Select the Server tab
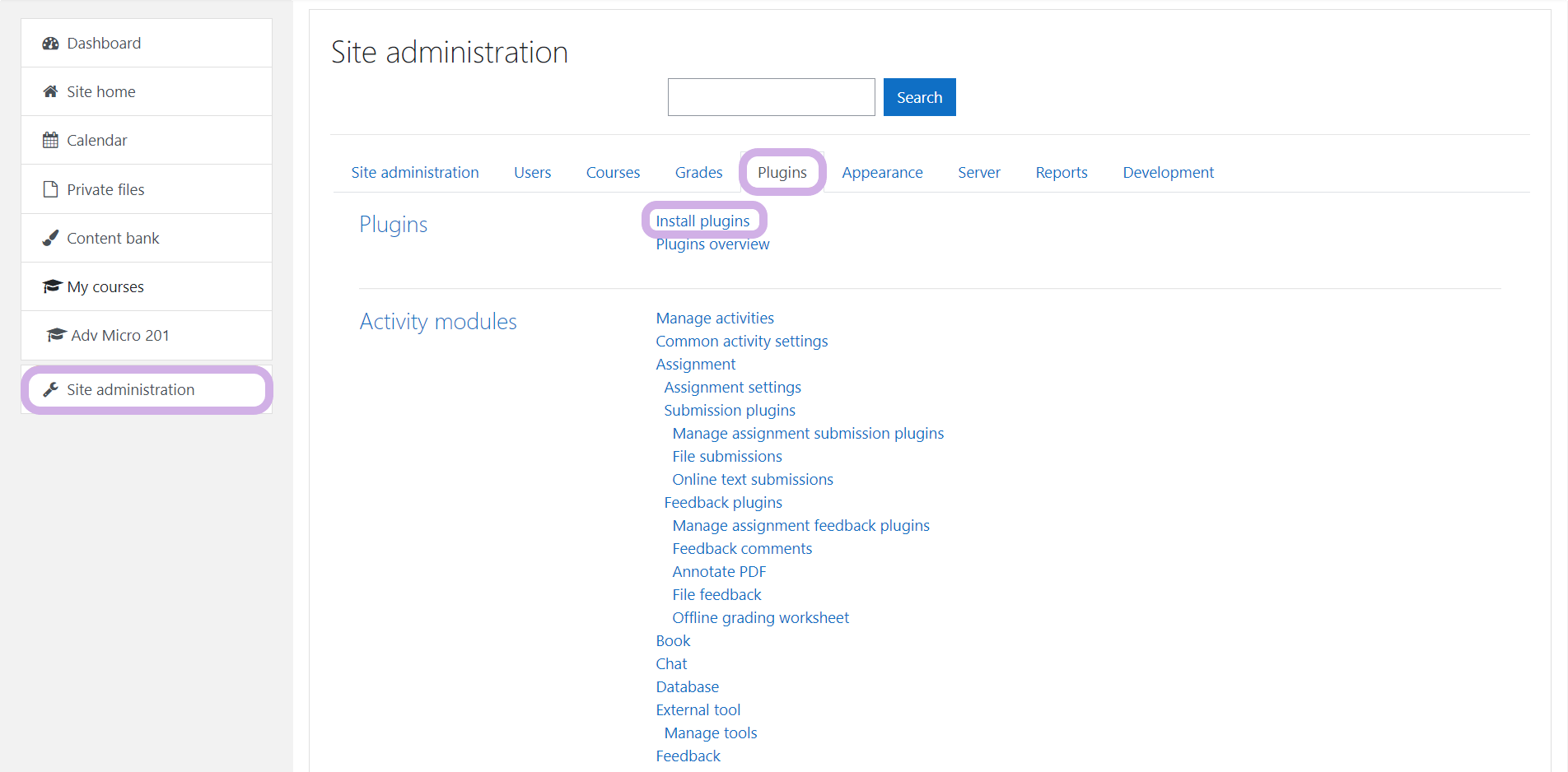The image size is (1568, 772). [978, 173]
